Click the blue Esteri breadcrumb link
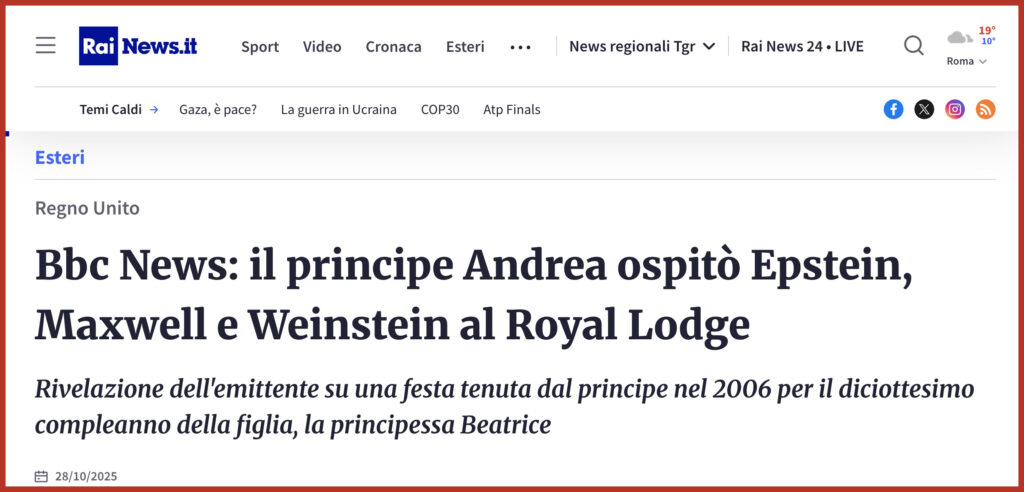Image resolution: width=1024 pixels, height=492 pixels. point(60,157)
